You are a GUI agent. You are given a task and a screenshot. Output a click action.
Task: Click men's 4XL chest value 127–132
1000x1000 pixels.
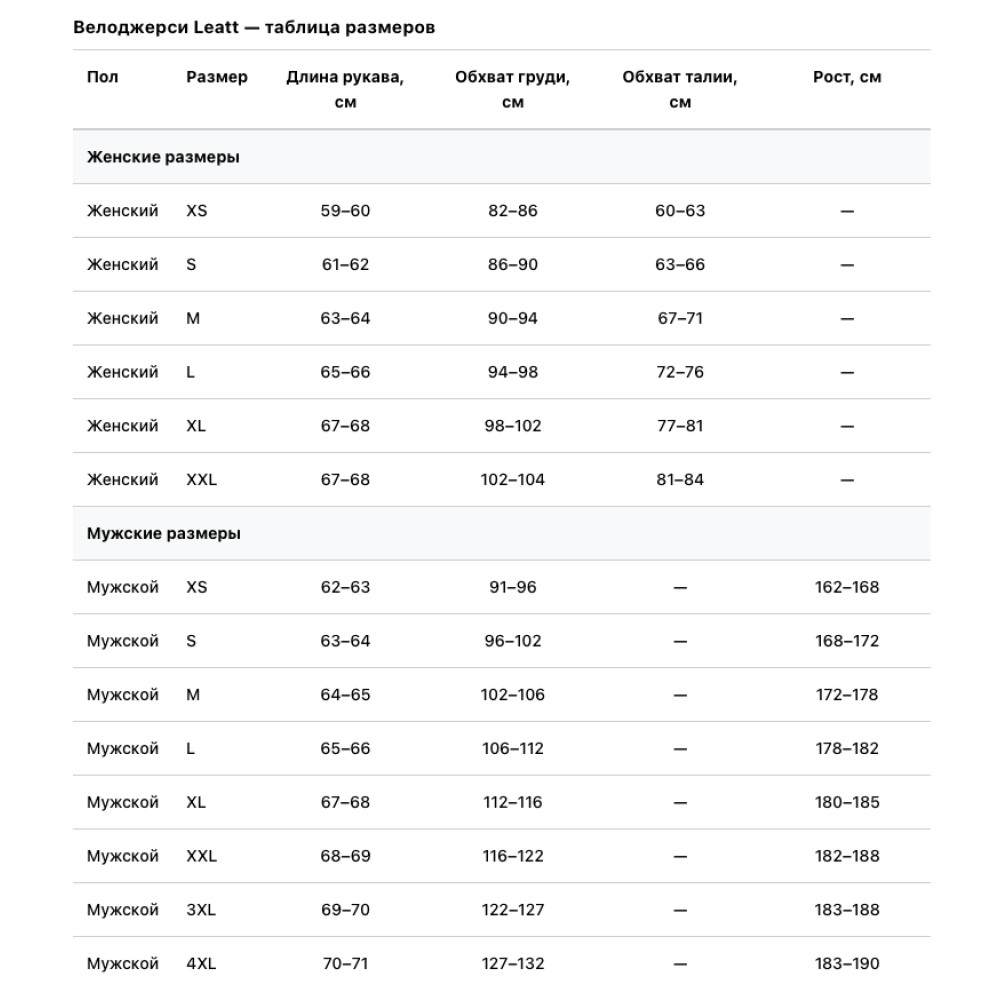pos(513,964)
